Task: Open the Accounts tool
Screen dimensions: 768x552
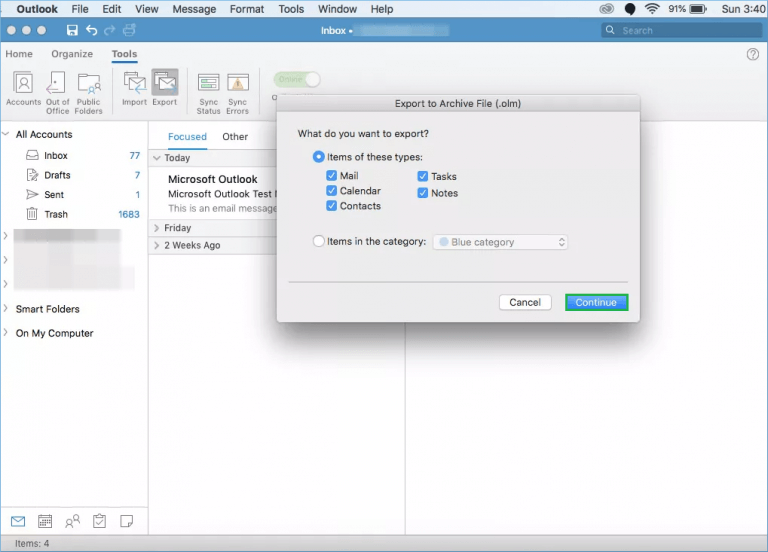Action: [x=23, y=89]
